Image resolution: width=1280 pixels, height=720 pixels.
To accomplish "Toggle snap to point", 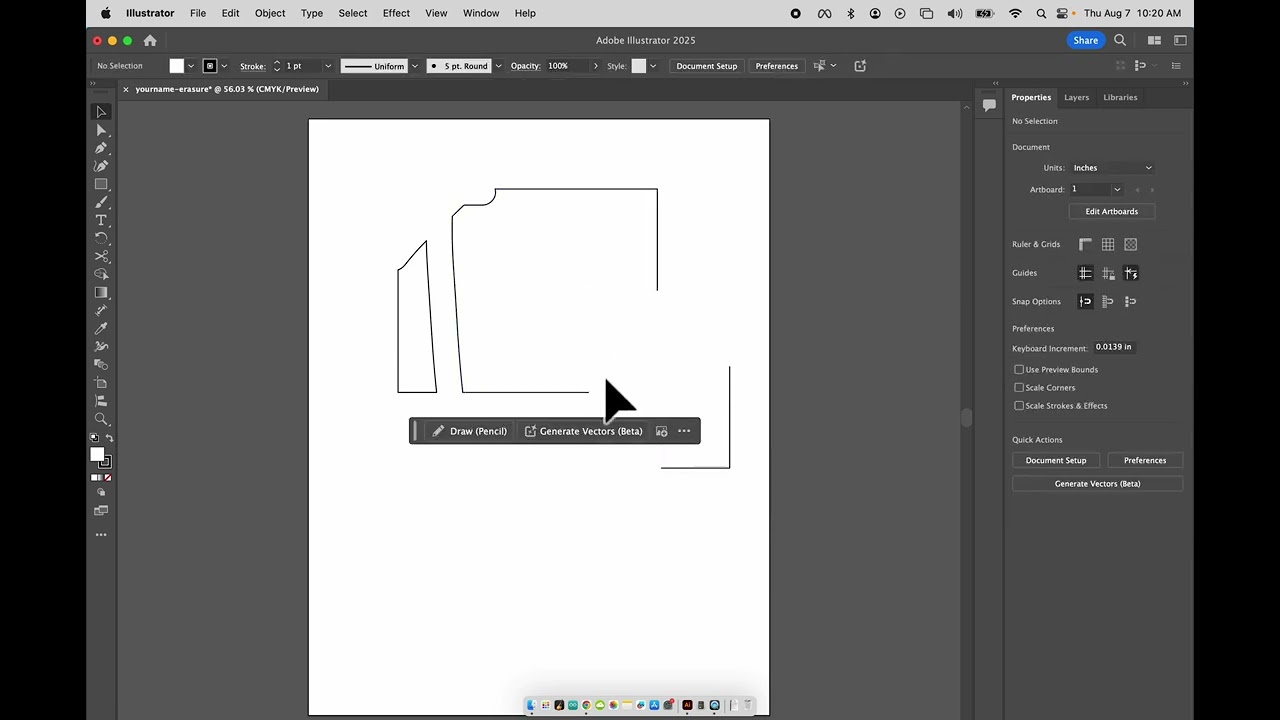I will coord(1085,301).
